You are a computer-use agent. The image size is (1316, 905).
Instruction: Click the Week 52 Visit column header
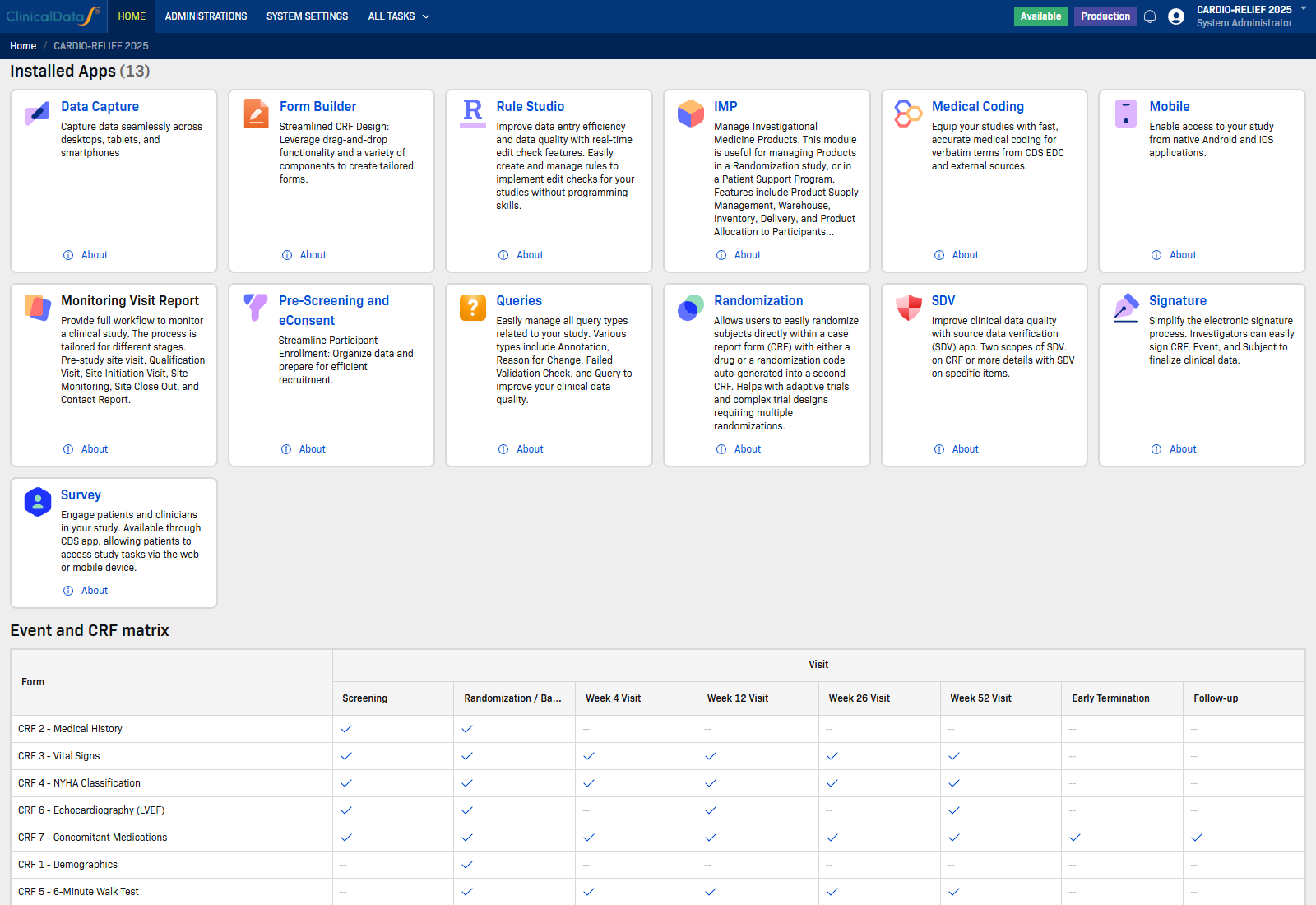[1000, 698]
